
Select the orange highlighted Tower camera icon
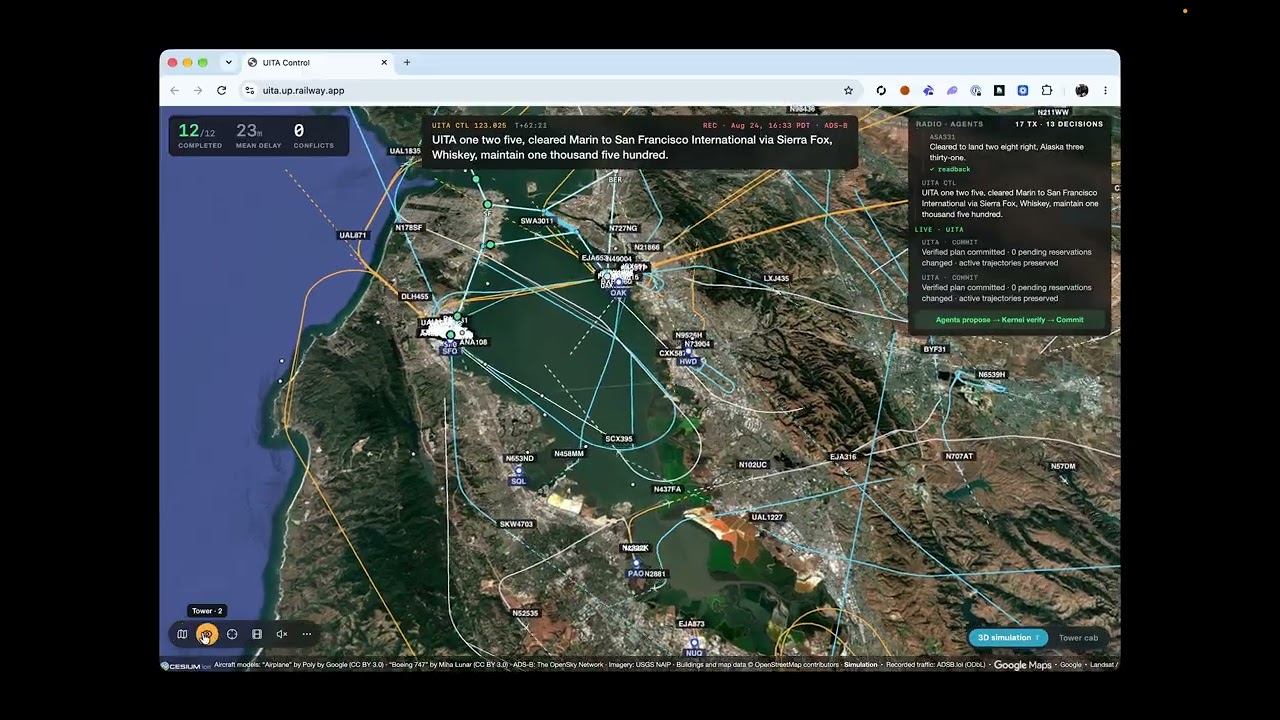(x=207, y=634)
